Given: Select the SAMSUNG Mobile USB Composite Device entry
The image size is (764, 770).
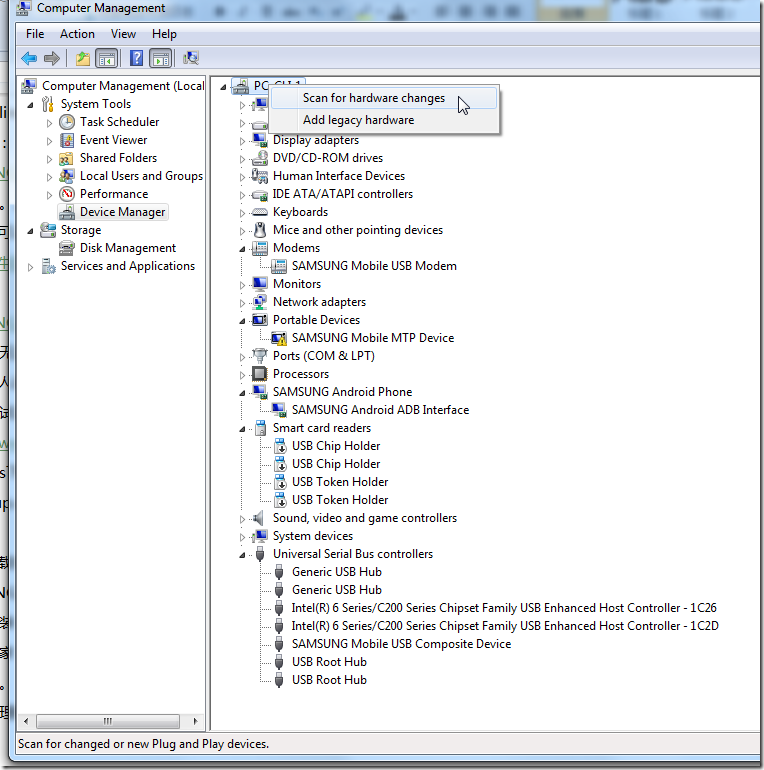Looking at the screenshot, I should point(401,644).
